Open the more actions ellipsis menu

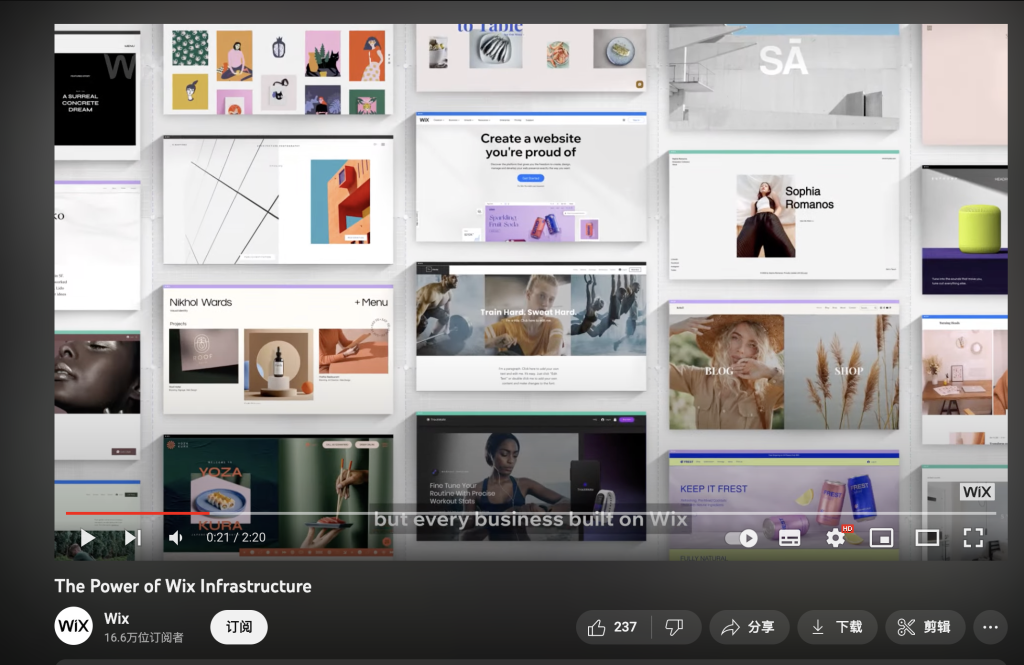[991, 627]
